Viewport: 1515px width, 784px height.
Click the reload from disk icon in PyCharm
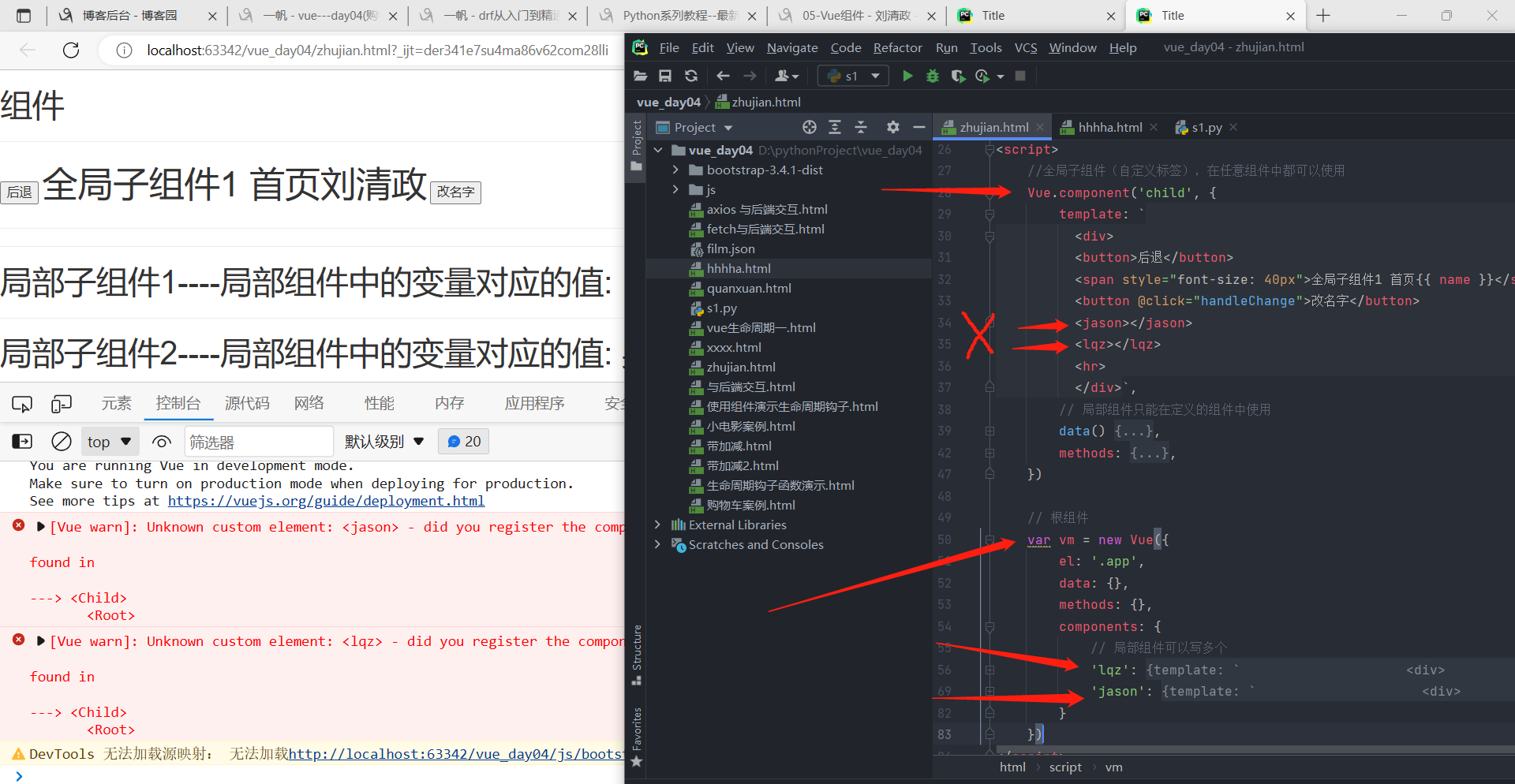691,76
